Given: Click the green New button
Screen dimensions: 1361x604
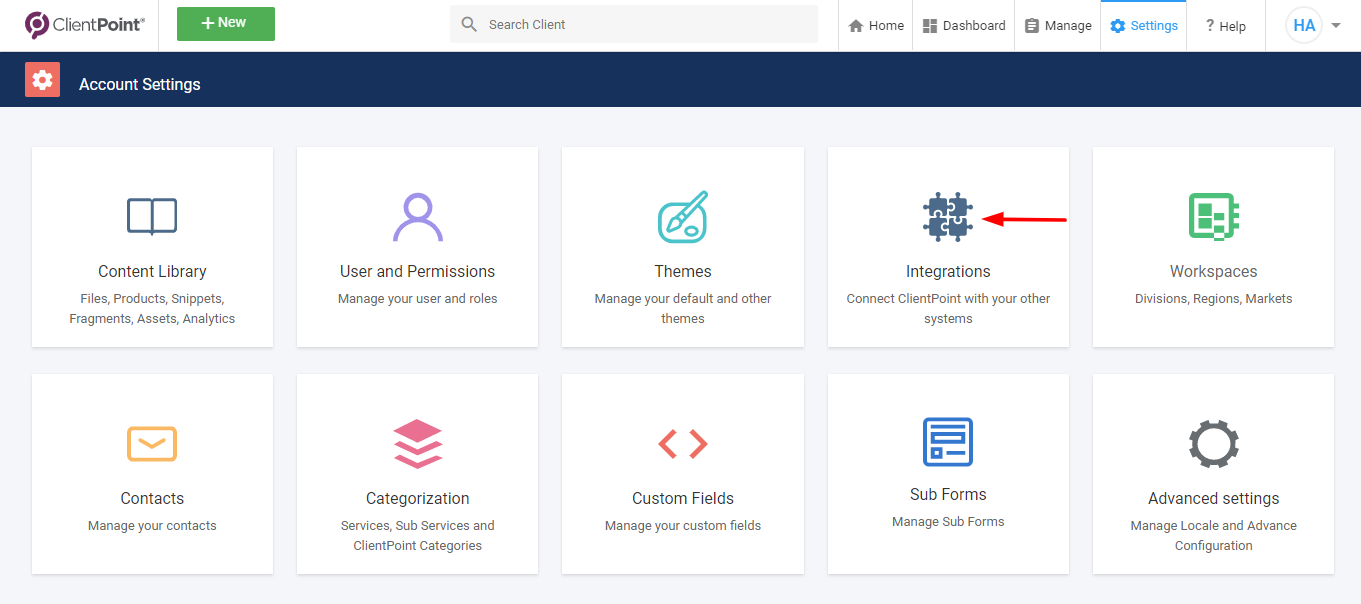Looking at the screenshot, I should tap(226, 24).
